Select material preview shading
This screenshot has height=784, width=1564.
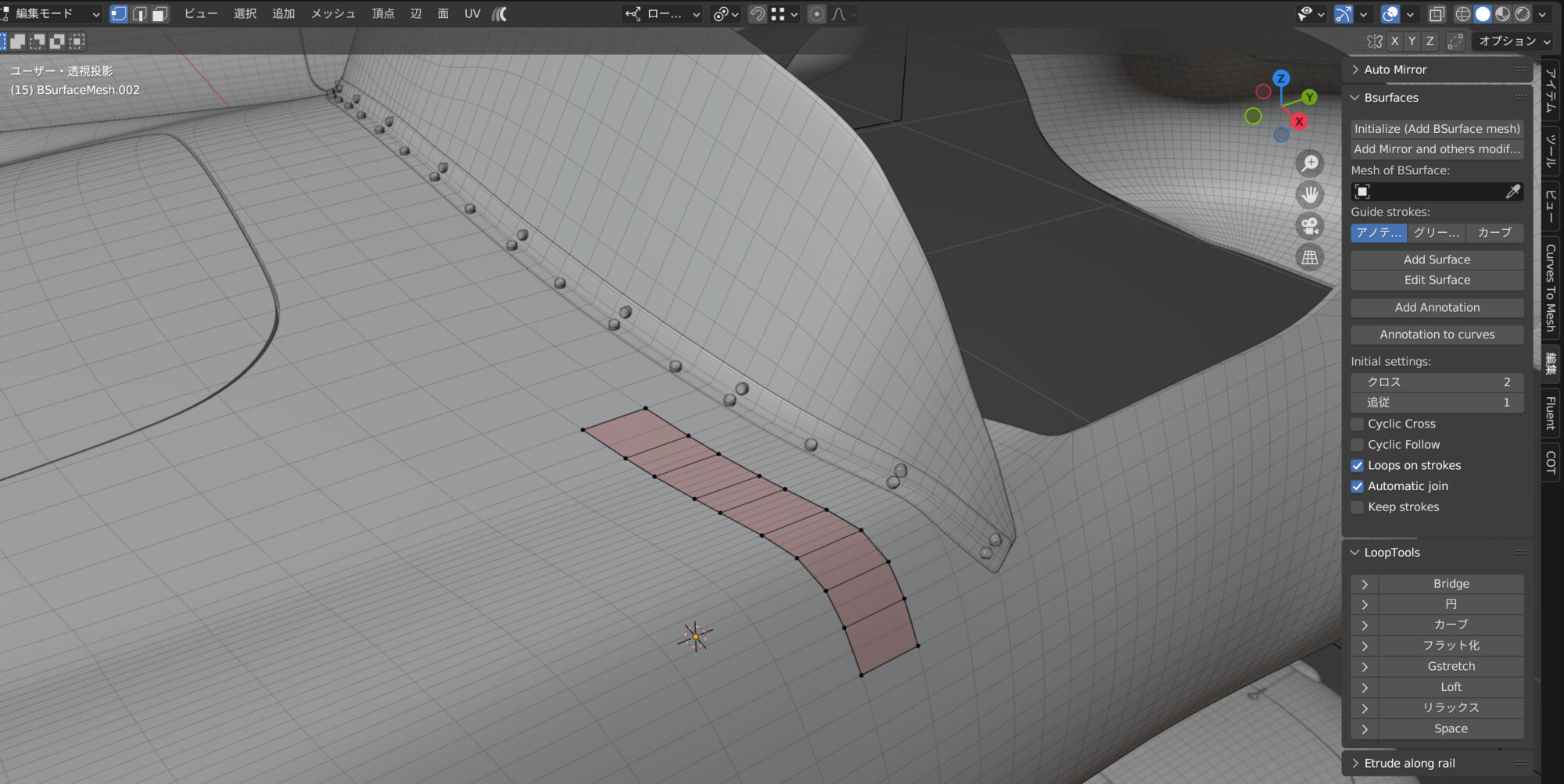[1502, 14]
